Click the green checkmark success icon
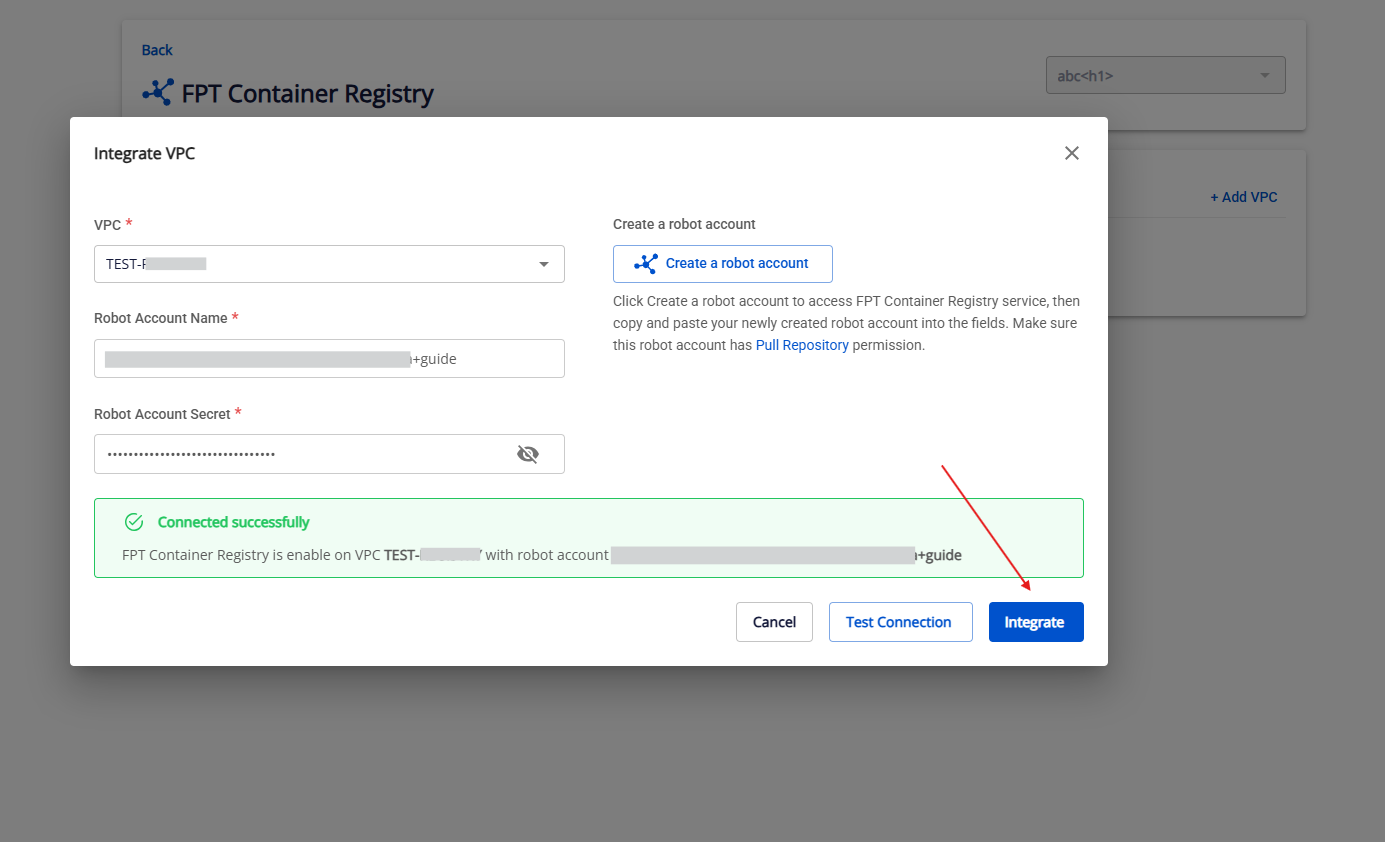This screenshot has width=1385, height=842. click(x=134, y=522)
